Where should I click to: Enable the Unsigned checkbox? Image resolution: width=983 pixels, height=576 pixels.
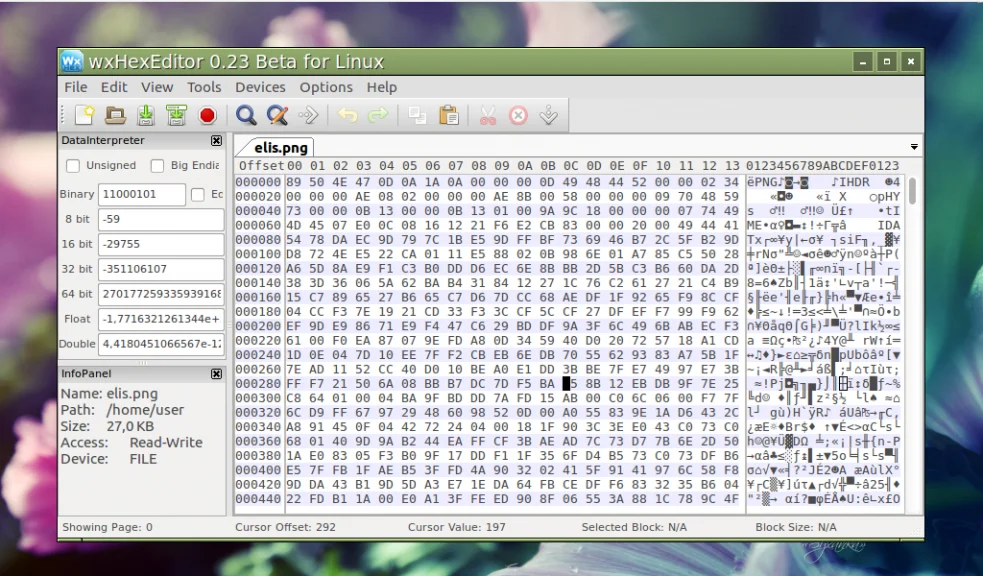click(73, 165)
